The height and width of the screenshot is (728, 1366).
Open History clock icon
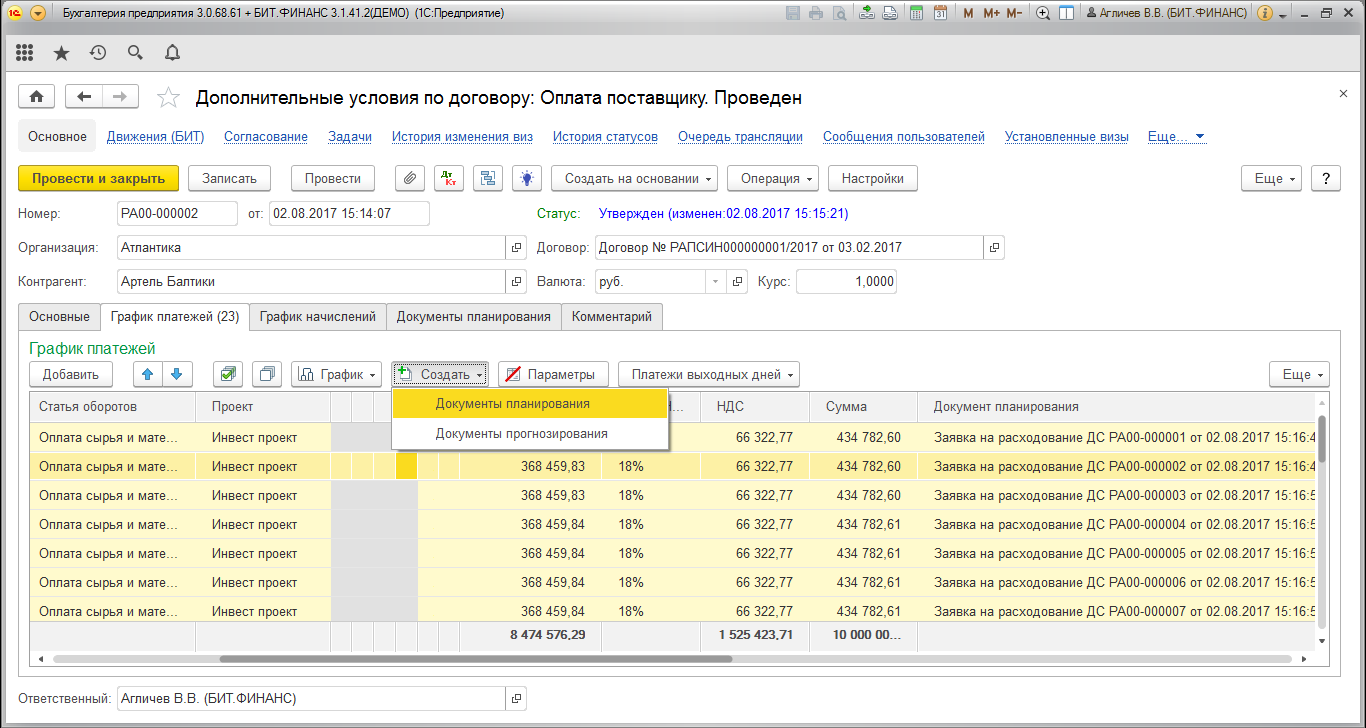pos(98,52)
